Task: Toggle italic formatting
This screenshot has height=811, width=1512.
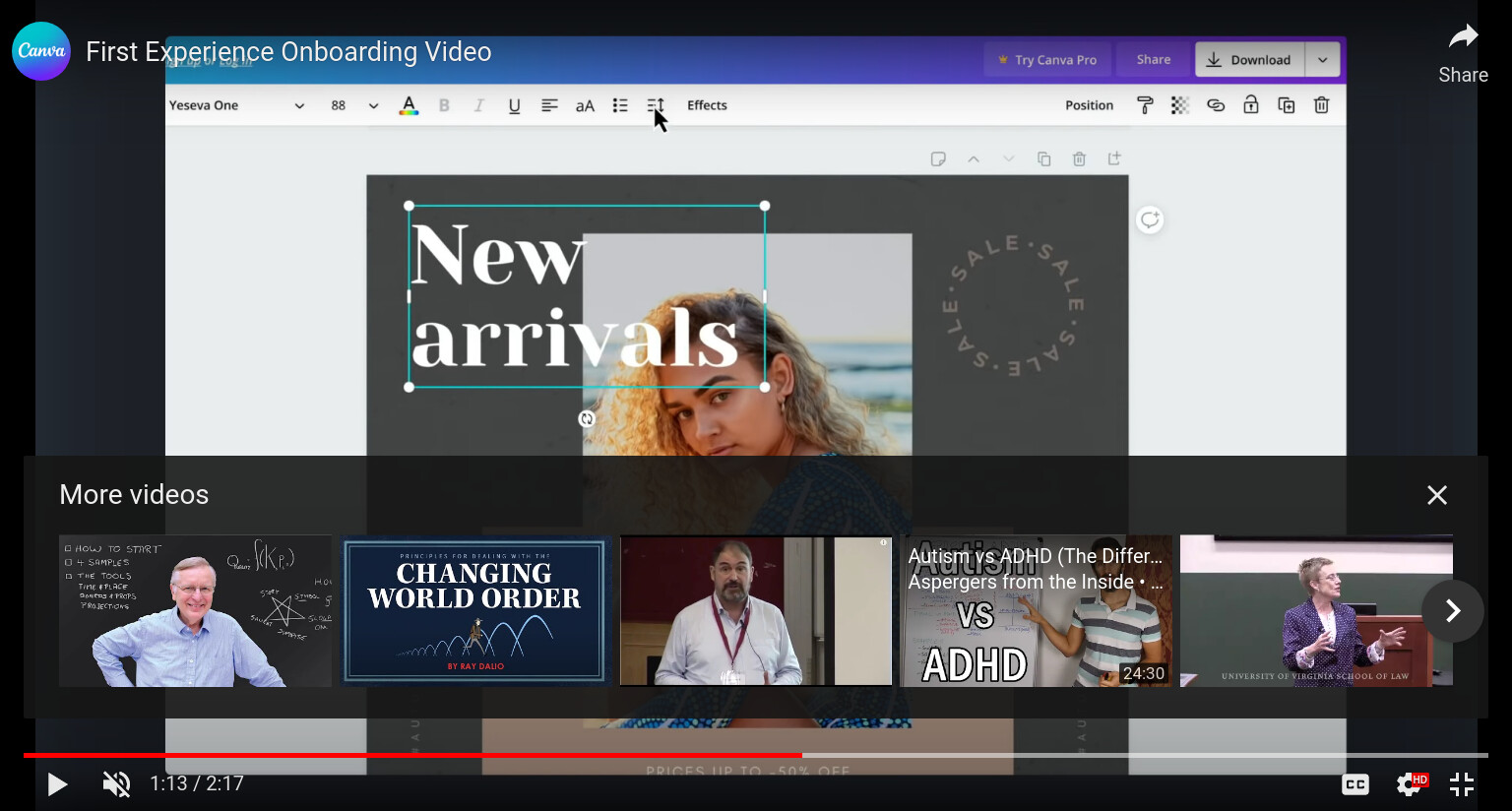Action: 478,105
